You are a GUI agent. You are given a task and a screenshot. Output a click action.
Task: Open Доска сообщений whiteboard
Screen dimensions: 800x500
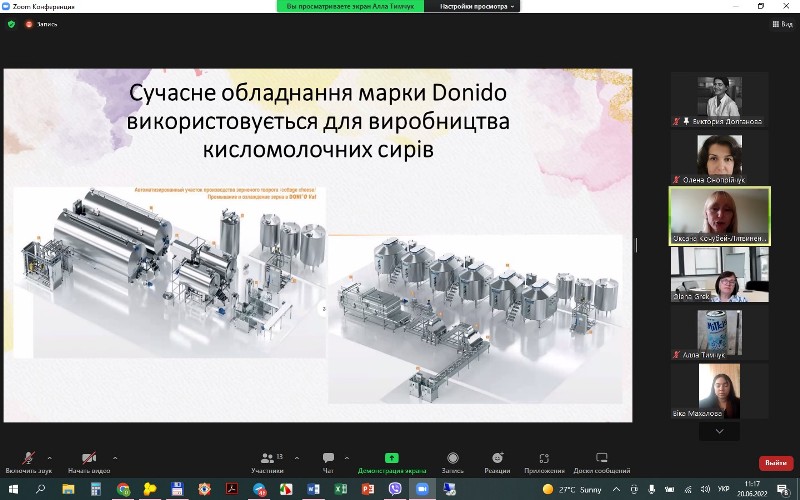pyautogui.click(x=601, y=459)
